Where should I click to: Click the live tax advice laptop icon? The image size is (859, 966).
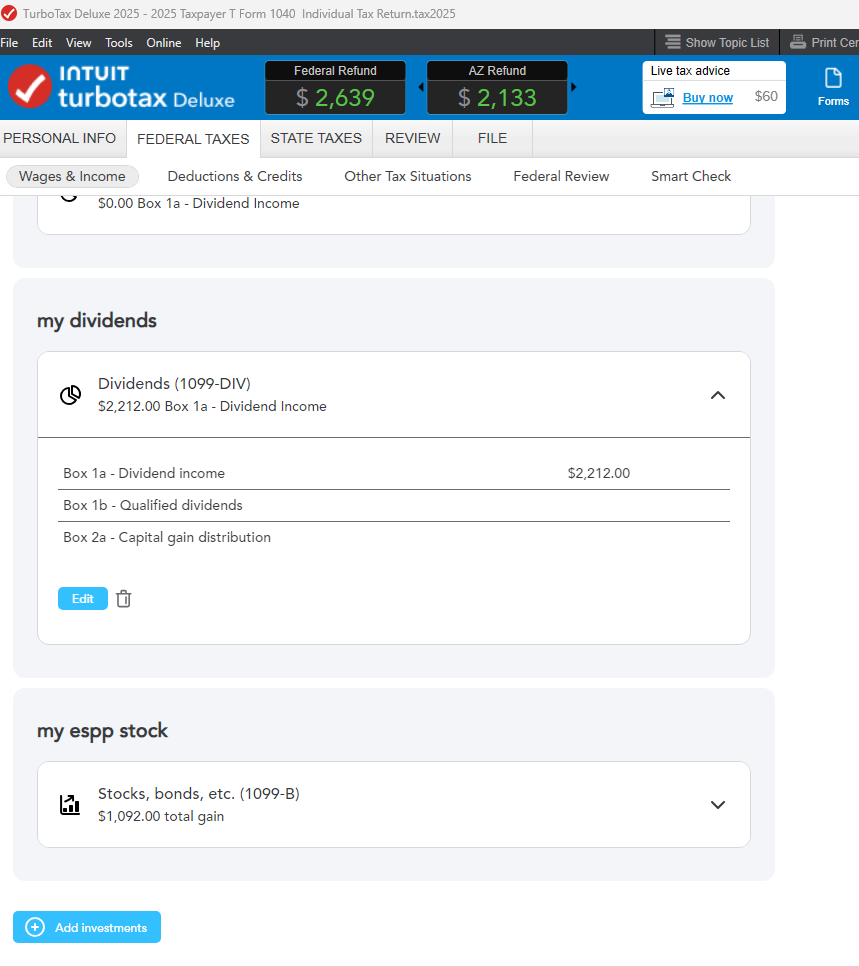click(662, 98)
